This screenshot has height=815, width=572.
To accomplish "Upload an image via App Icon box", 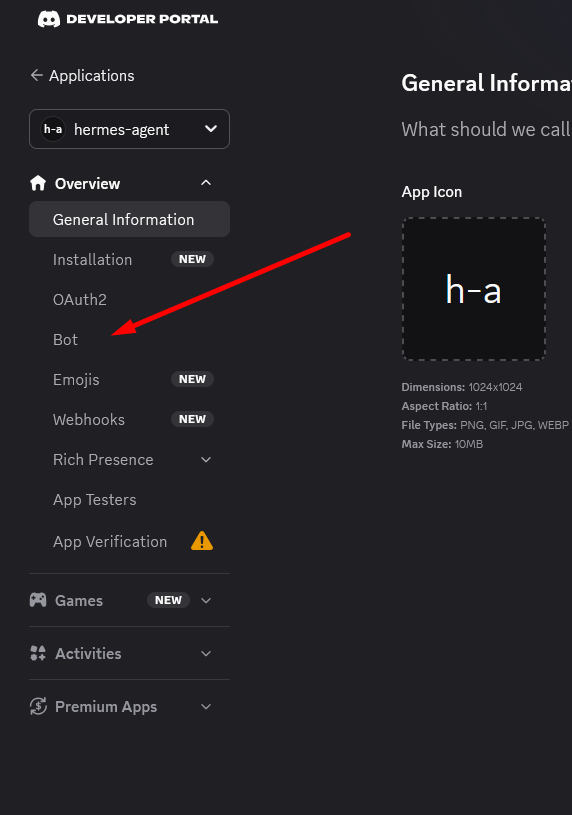I will coord(474,289).
